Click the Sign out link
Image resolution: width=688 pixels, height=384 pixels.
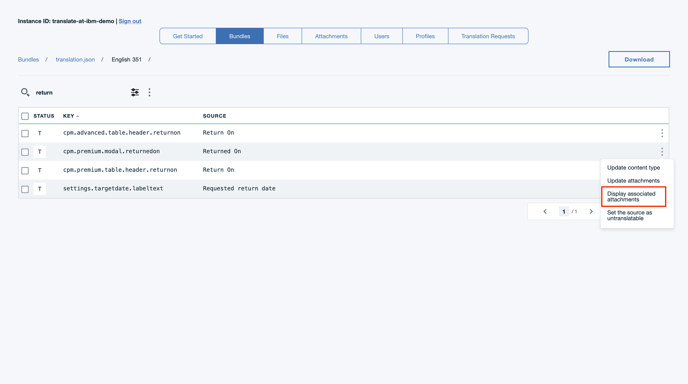(x=130, y=21)
